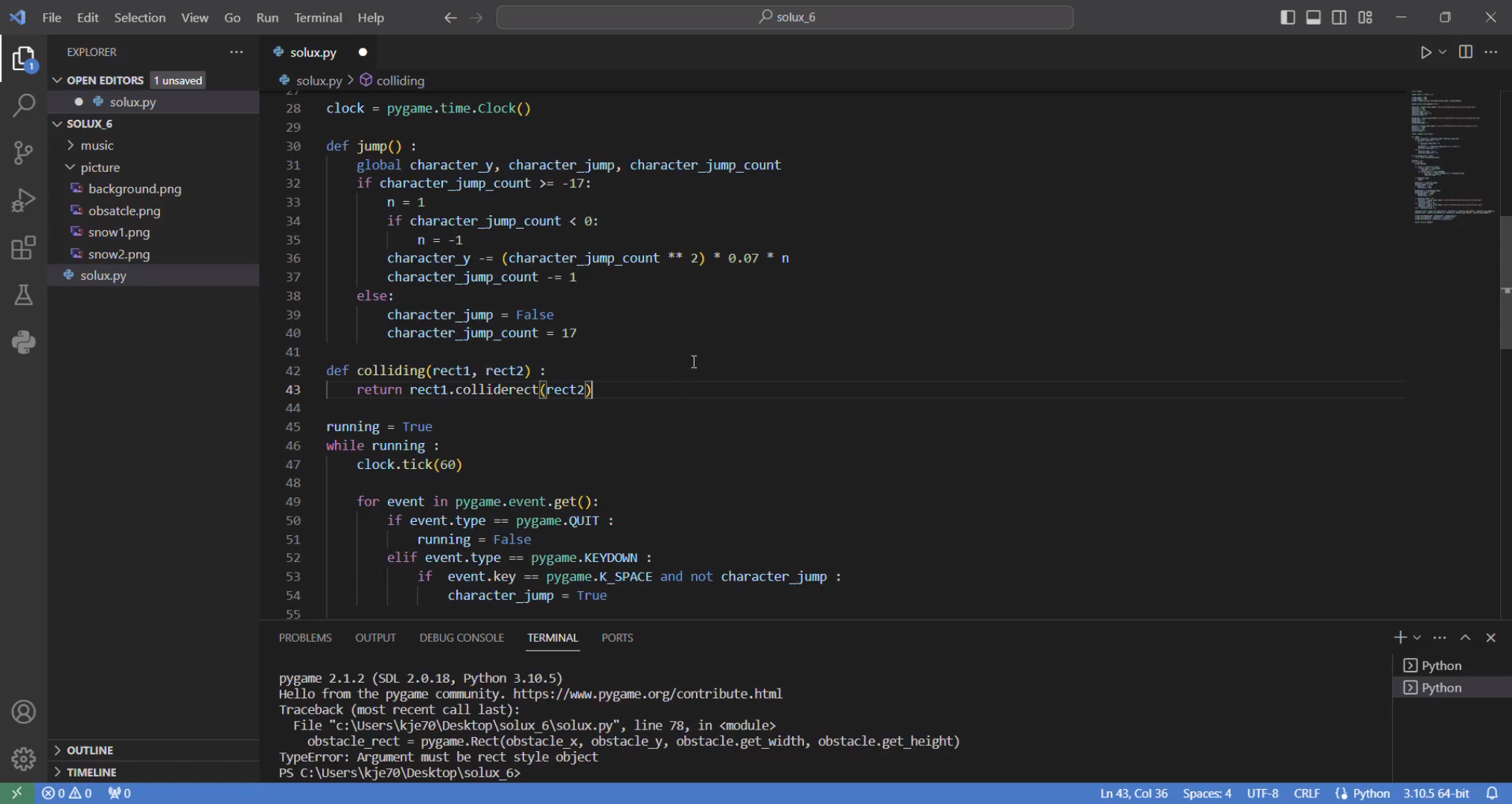The width and height of the screenshot is (1512, 804).
Task: Click the Spaces: 4 indentation setting
Action: (x=1206, y=793)
